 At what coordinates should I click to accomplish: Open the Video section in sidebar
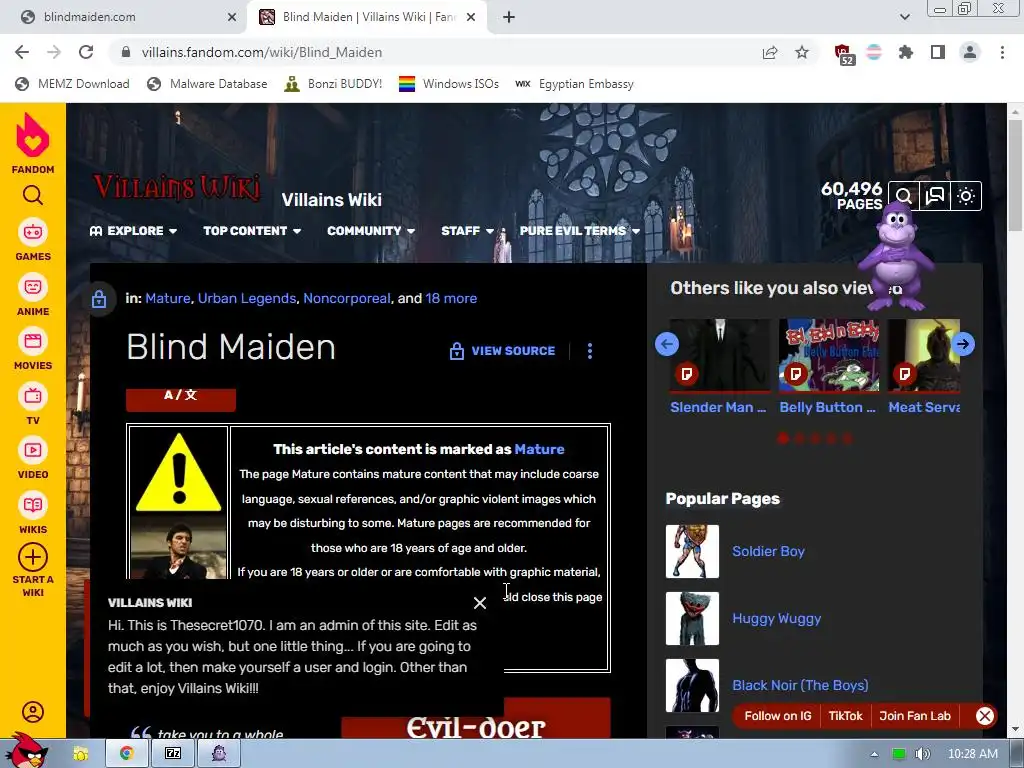coord(33,458)
